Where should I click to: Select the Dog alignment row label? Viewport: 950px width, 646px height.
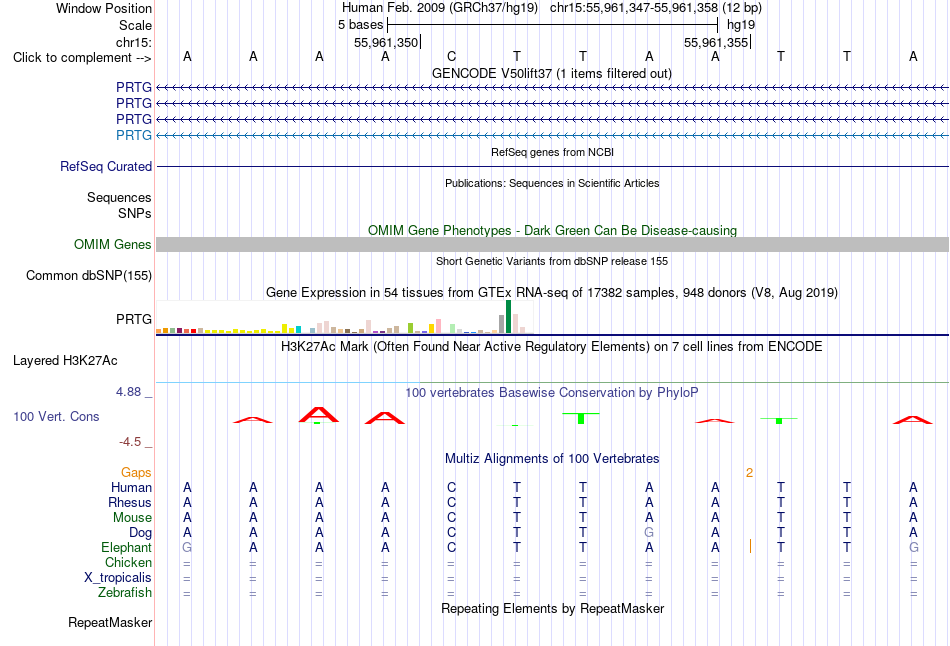140,533
